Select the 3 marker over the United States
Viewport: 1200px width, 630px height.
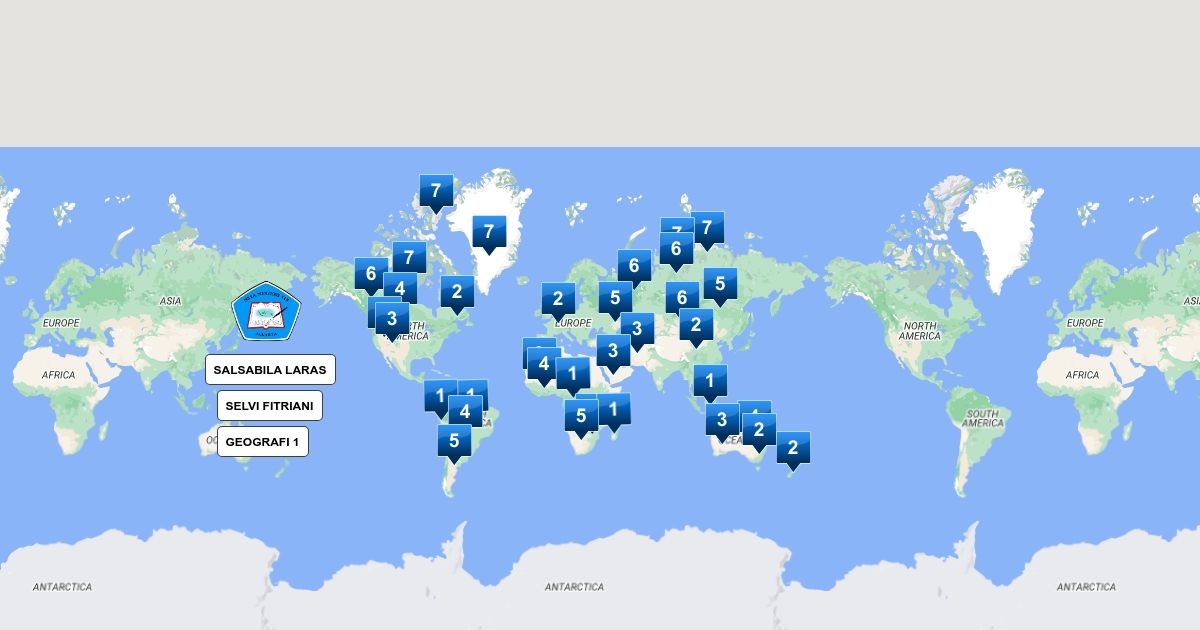(x=392, y=320)
